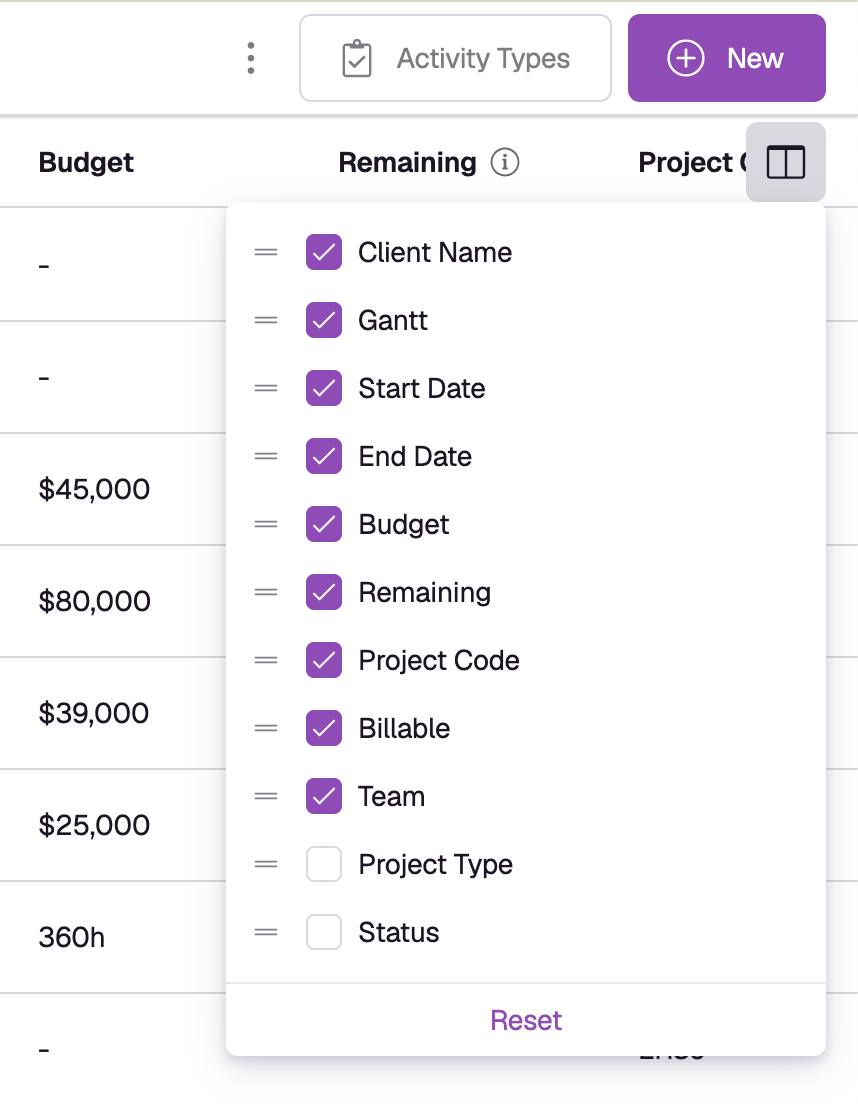Click the column chooser icon
This screenshot has width=858, height=1104.
click(x=786, y=163)
